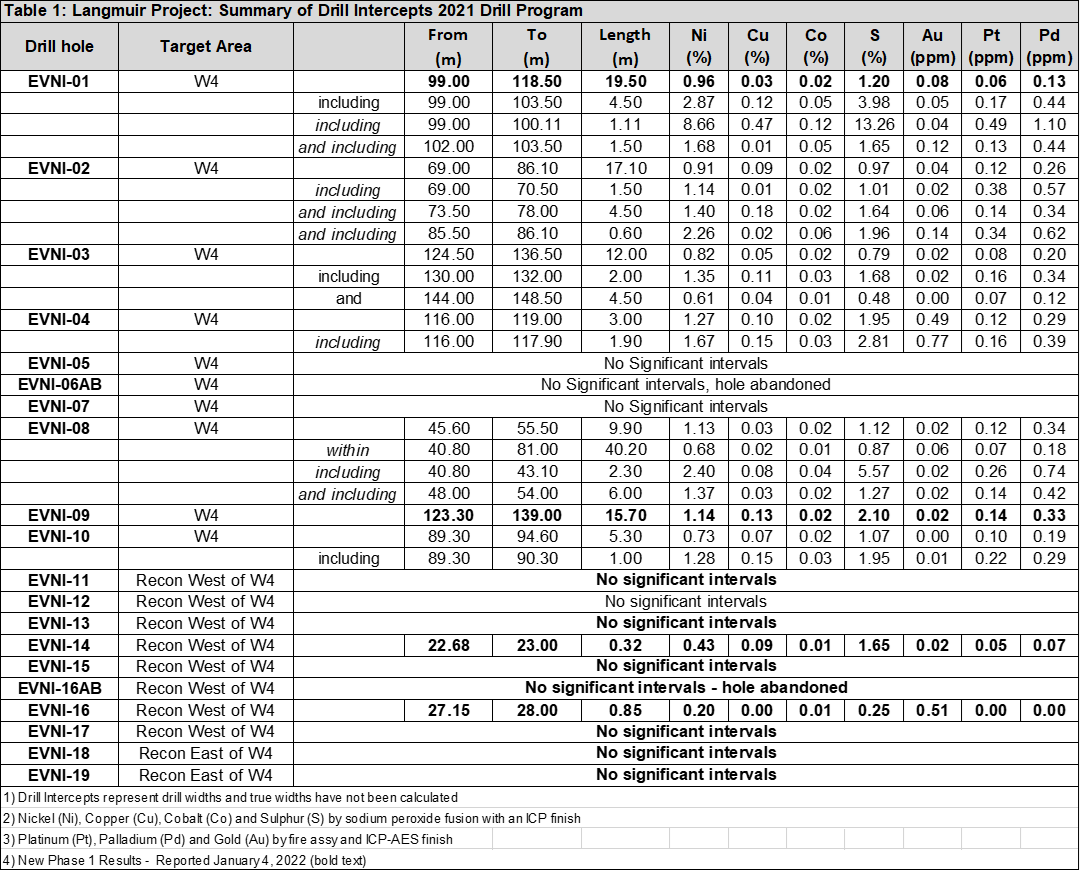Select drill hole cell EVNI-15

pyautogui.click(x=59, y=666)
